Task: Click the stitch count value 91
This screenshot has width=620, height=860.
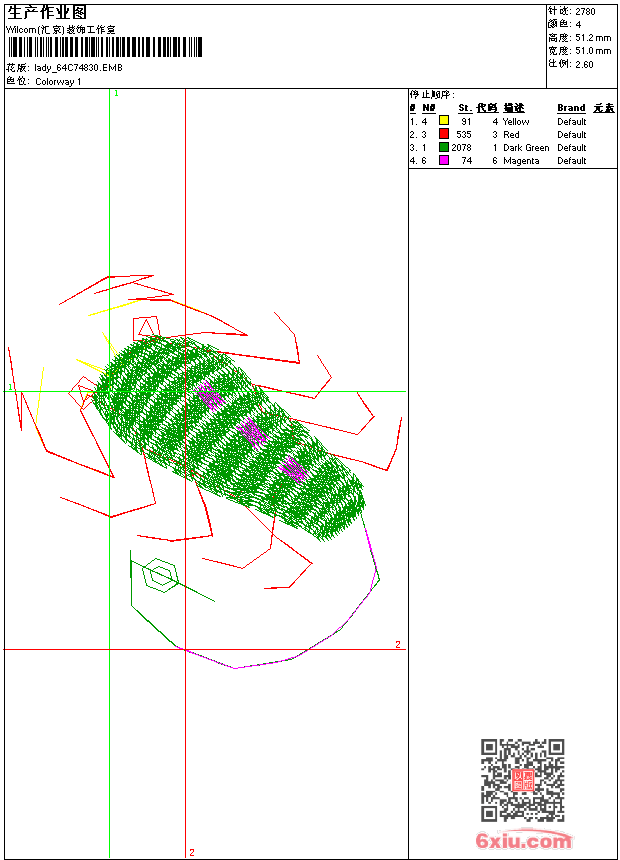Action: [466, 122]
